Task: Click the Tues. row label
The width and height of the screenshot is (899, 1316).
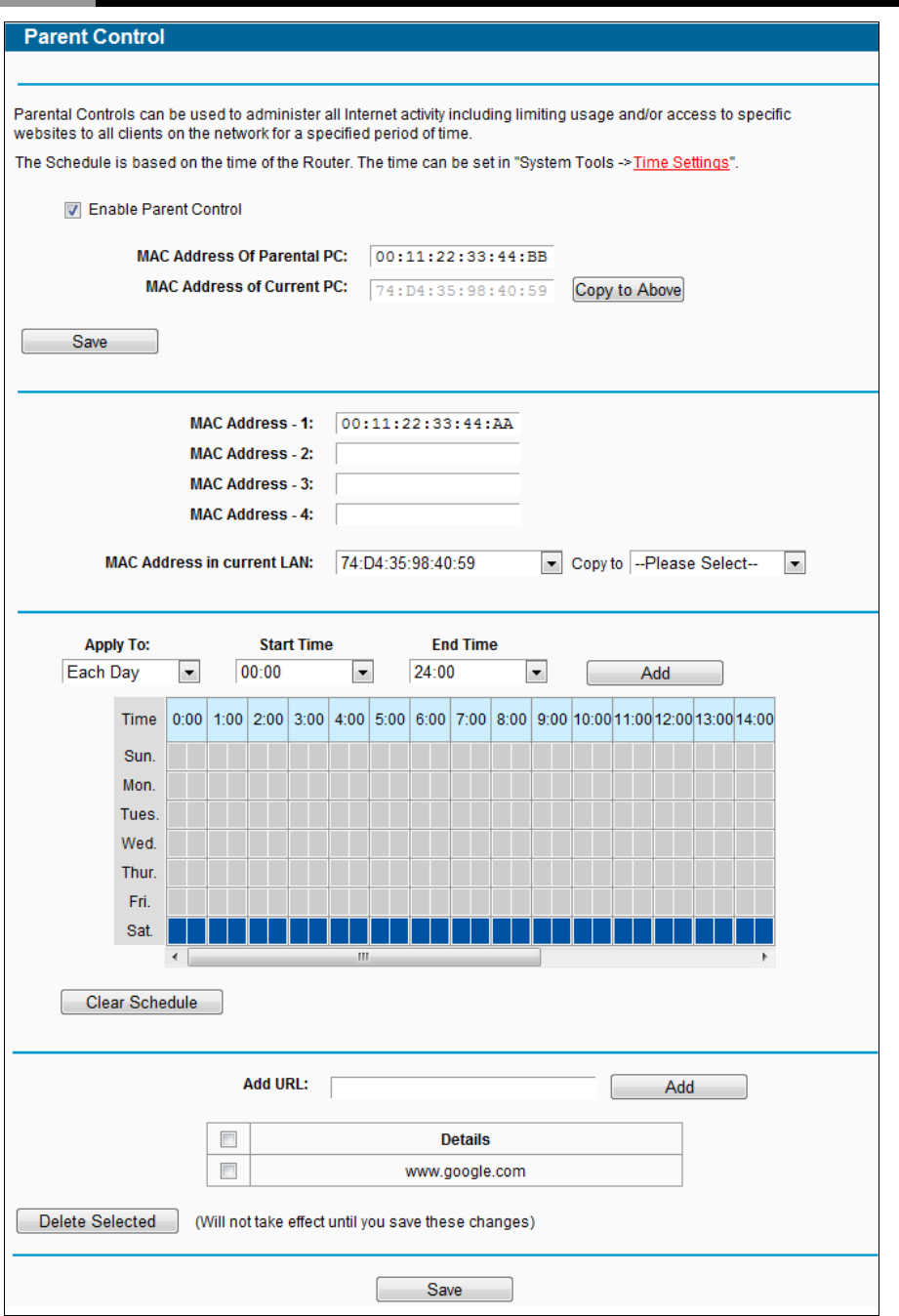Action: [140, 814]
